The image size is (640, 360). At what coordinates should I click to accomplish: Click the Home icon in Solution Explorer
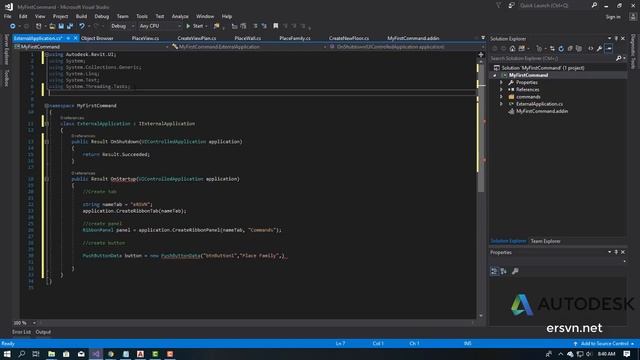pos(512,49)
